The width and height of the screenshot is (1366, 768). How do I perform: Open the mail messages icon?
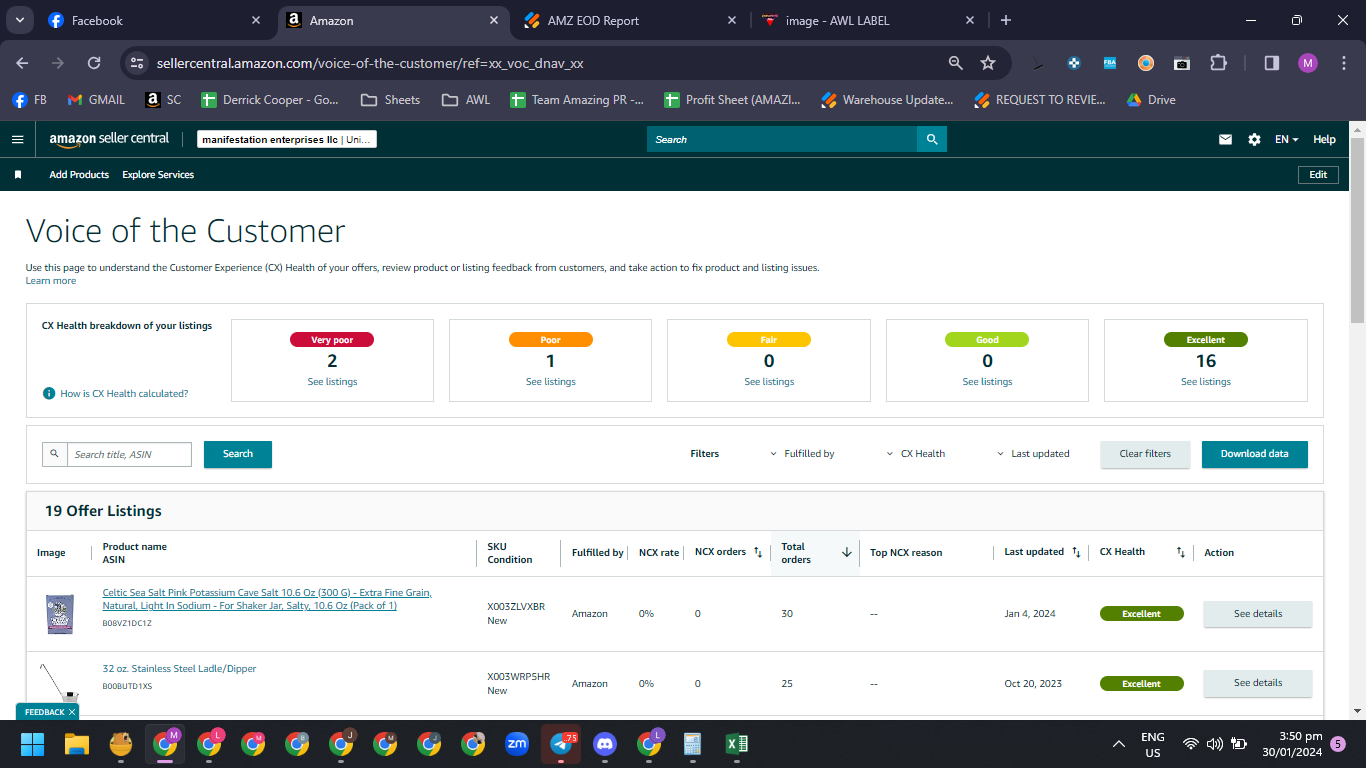coord(1225,139)
